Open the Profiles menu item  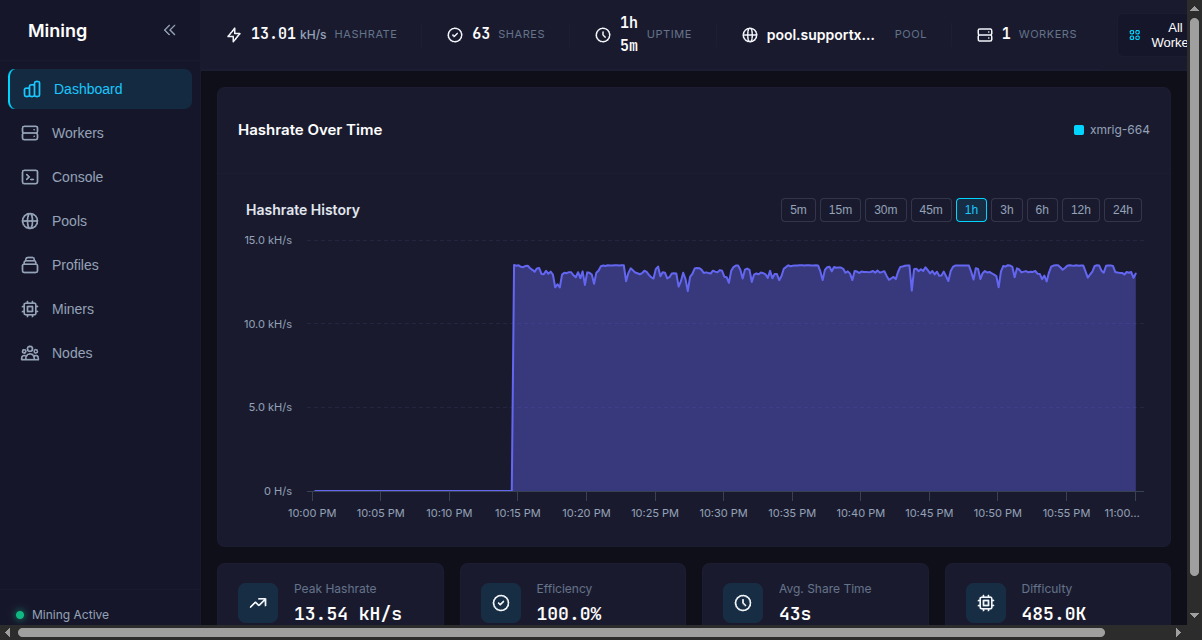tap(75, 265)
